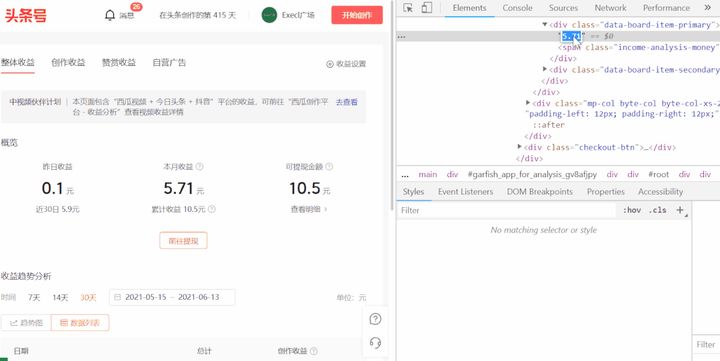
Task: Click the breadcrumb leading ellipsis
Action: tap(405, 175)
